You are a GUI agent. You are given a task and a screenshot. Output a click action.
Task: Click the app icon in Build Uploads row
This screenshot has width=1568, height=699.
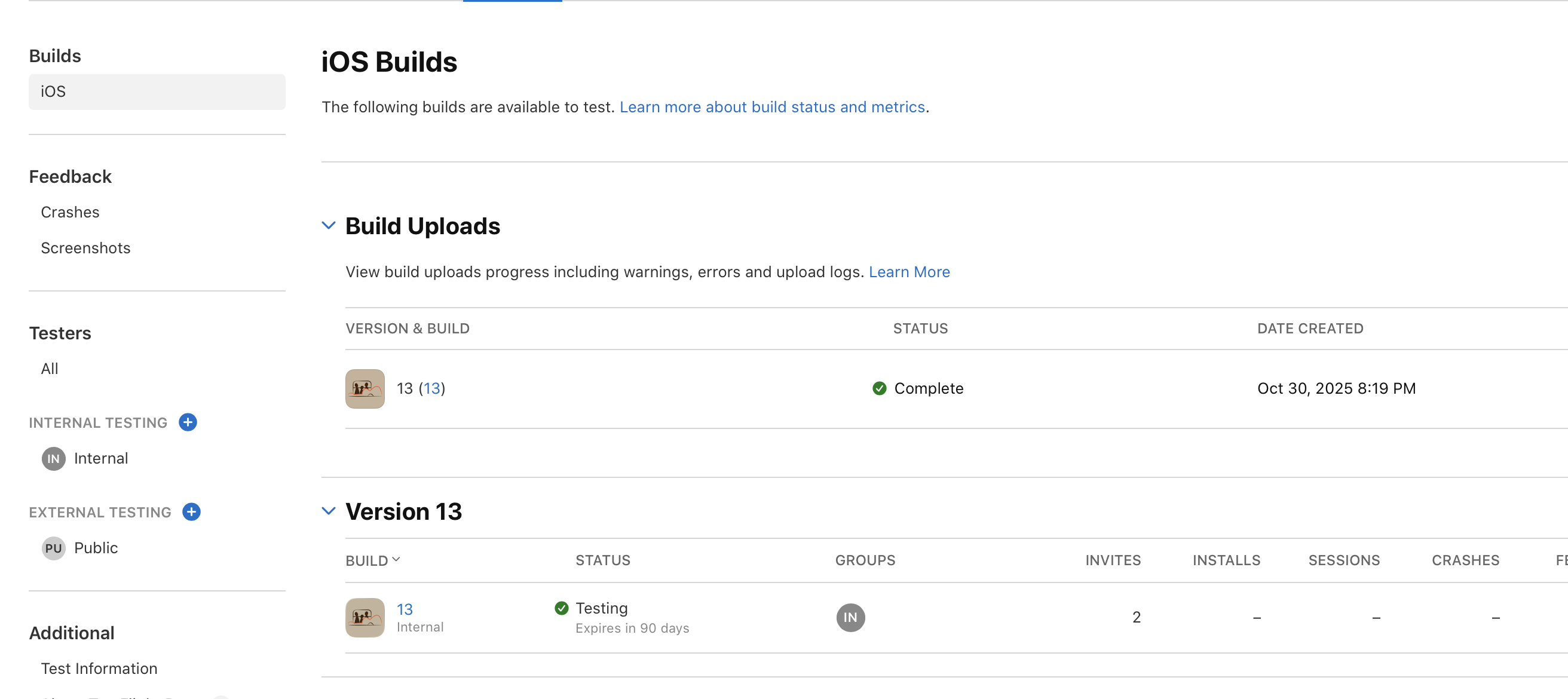(x=365, y=388)
